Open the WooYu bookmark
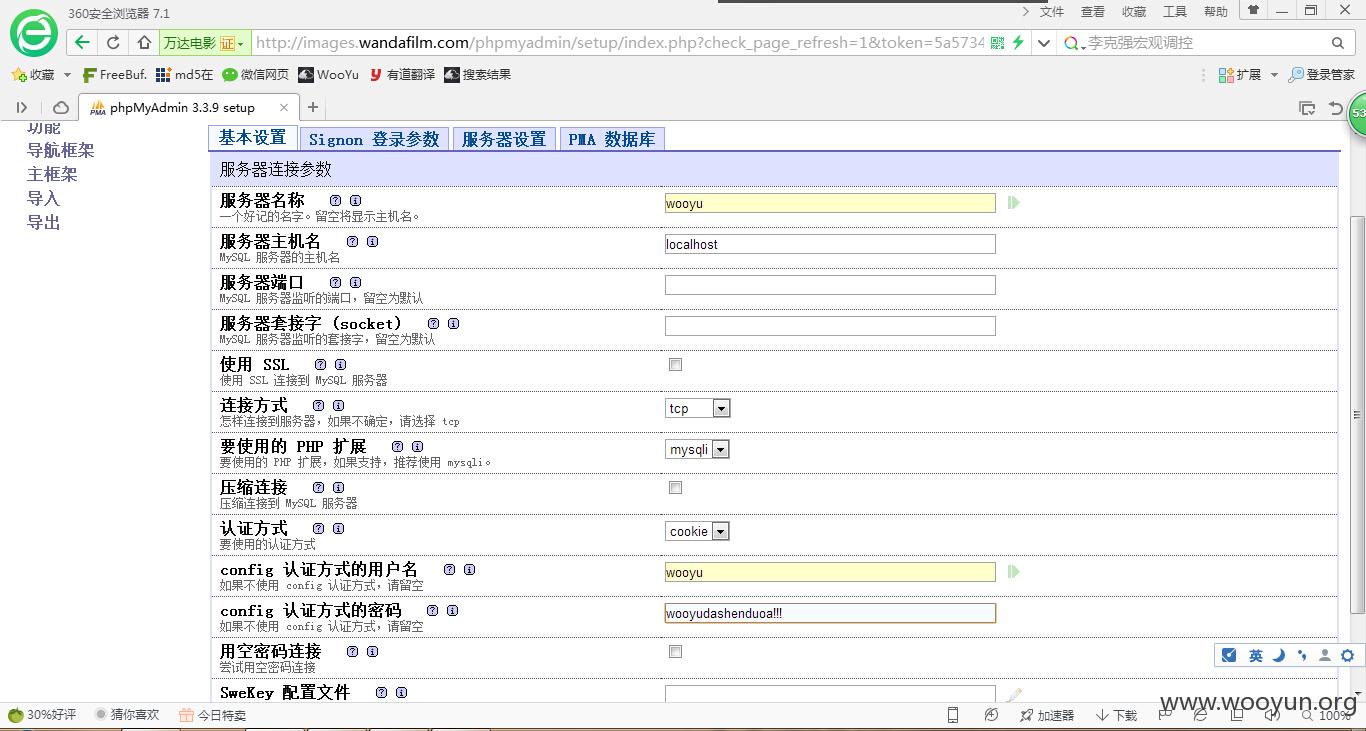This screenshot has height=731, width=1366. tap(329, 75)
